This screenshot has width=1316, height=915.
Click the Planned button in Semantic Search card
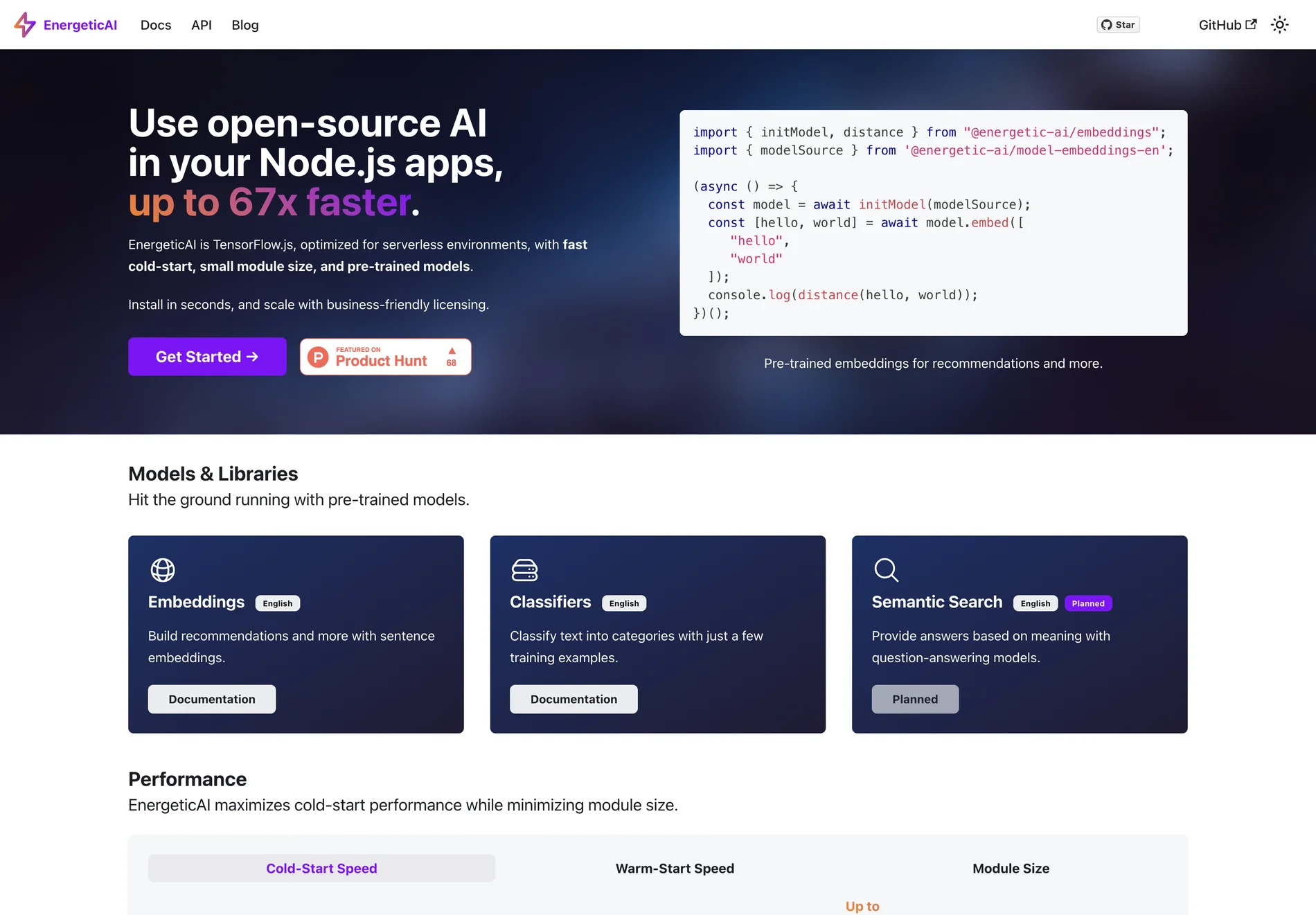[x=915, y=700]
